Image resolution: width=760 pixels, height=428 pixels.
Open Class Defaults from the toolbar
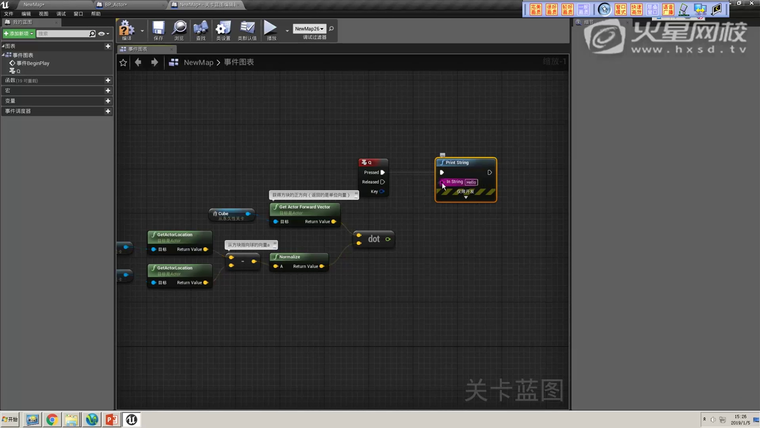click(246, 29)
